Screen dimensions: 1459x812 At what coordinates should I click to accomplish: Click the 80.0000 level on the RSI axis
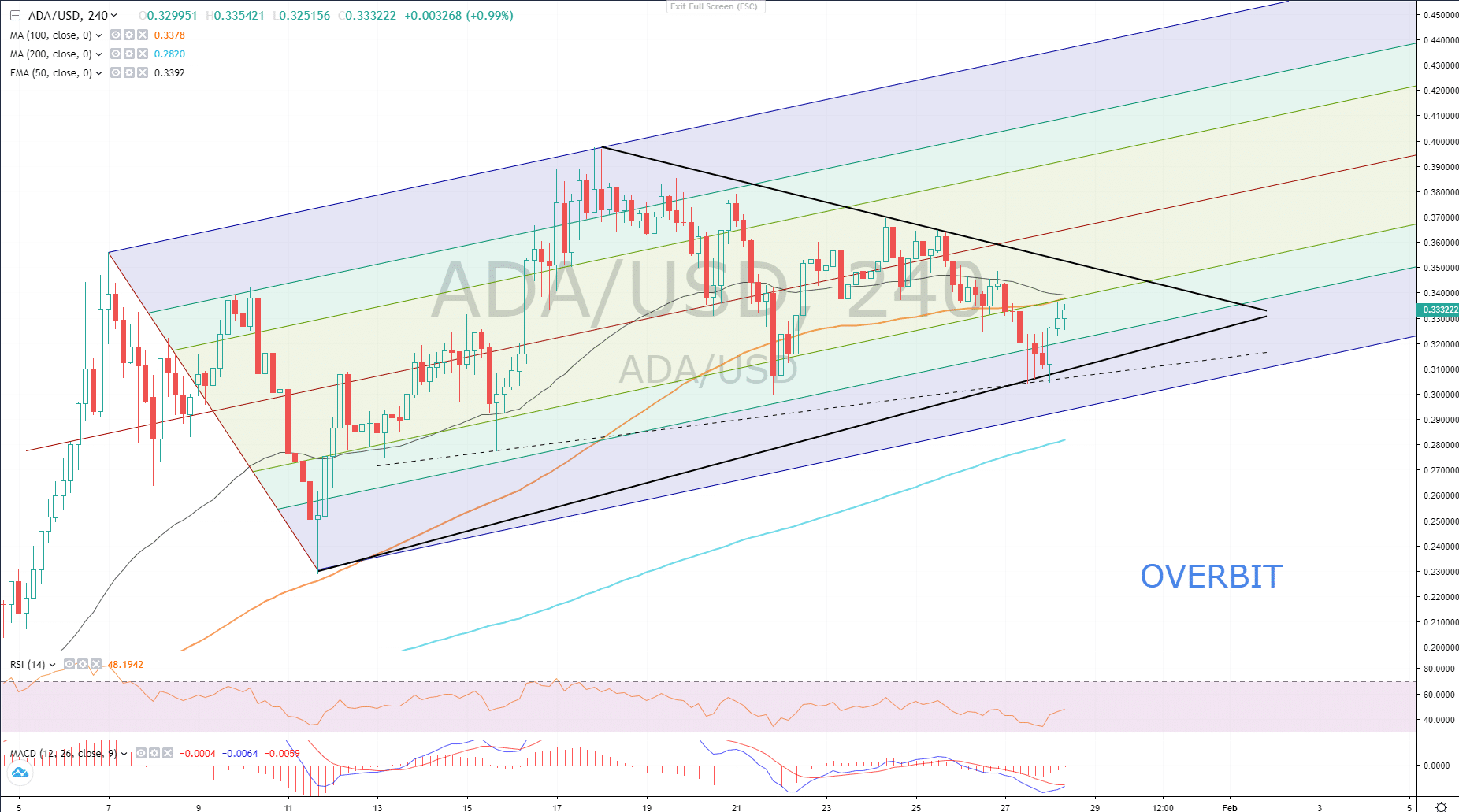coord(1439,669)
